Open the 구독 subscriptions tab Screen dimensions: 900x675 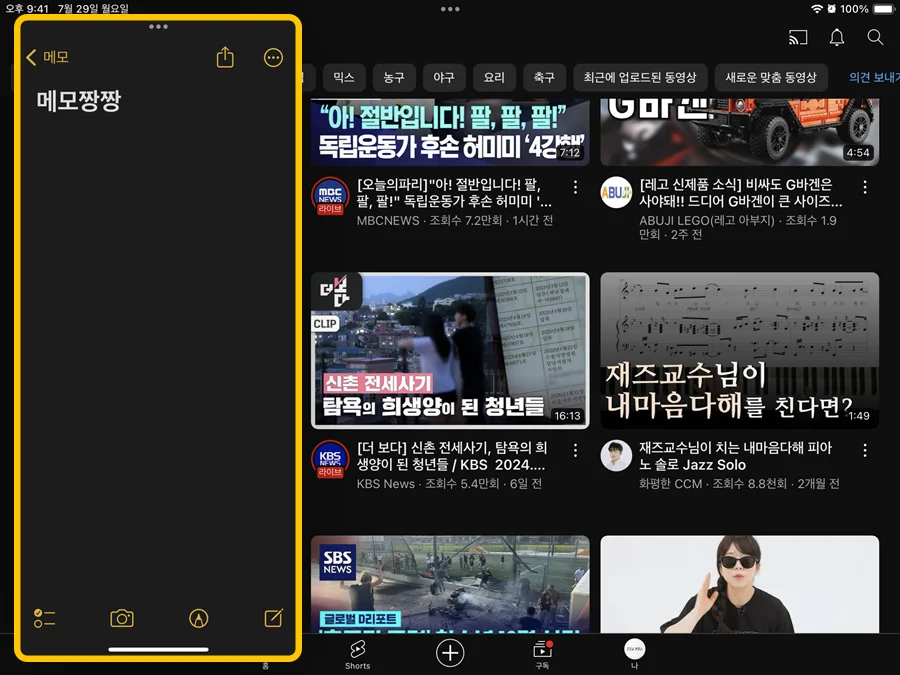540,653
